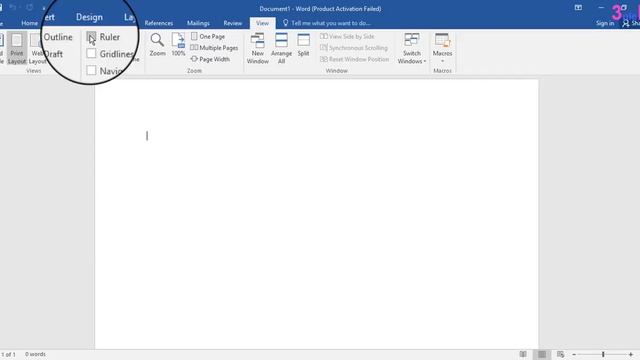Open the References tab
The image size is (640, 360).
click(x=159, y=23)
